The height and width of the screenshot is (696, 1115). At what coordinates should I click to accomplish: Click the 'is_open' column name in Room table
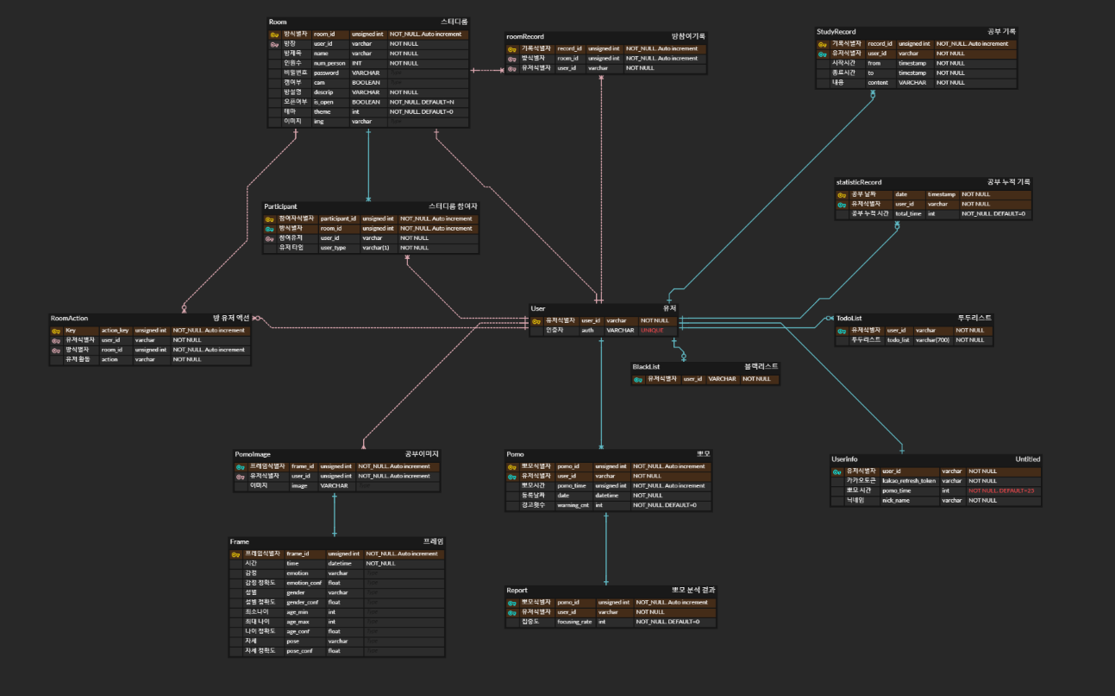[324, 102]
